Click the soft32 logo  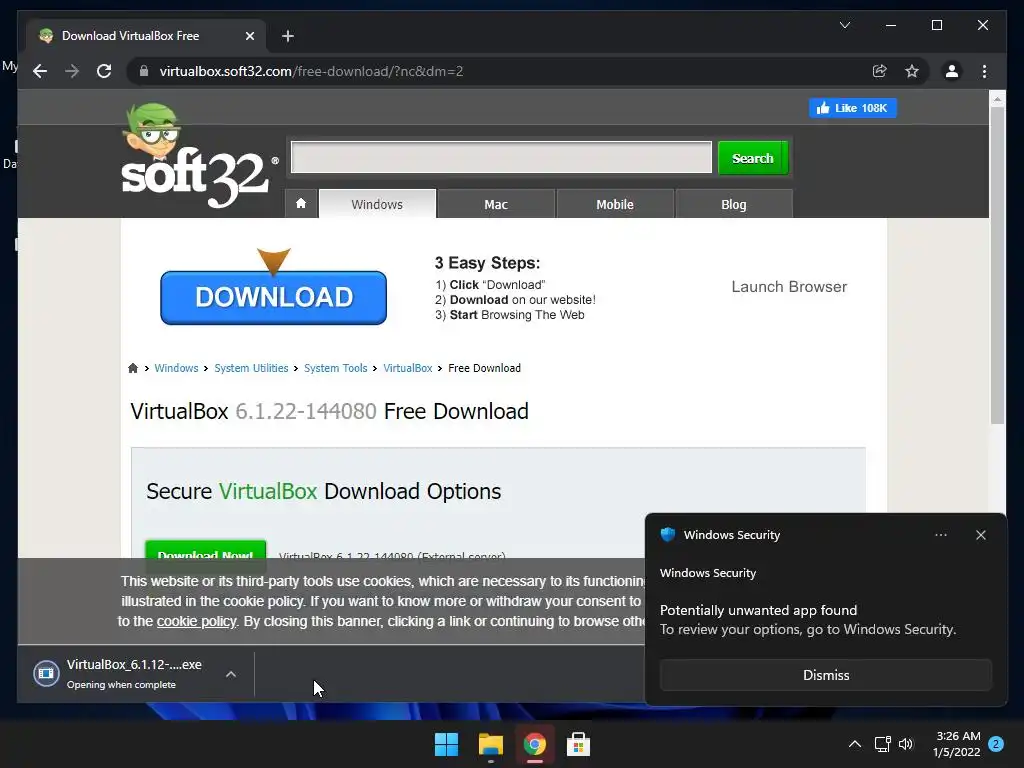coord(198,157)
